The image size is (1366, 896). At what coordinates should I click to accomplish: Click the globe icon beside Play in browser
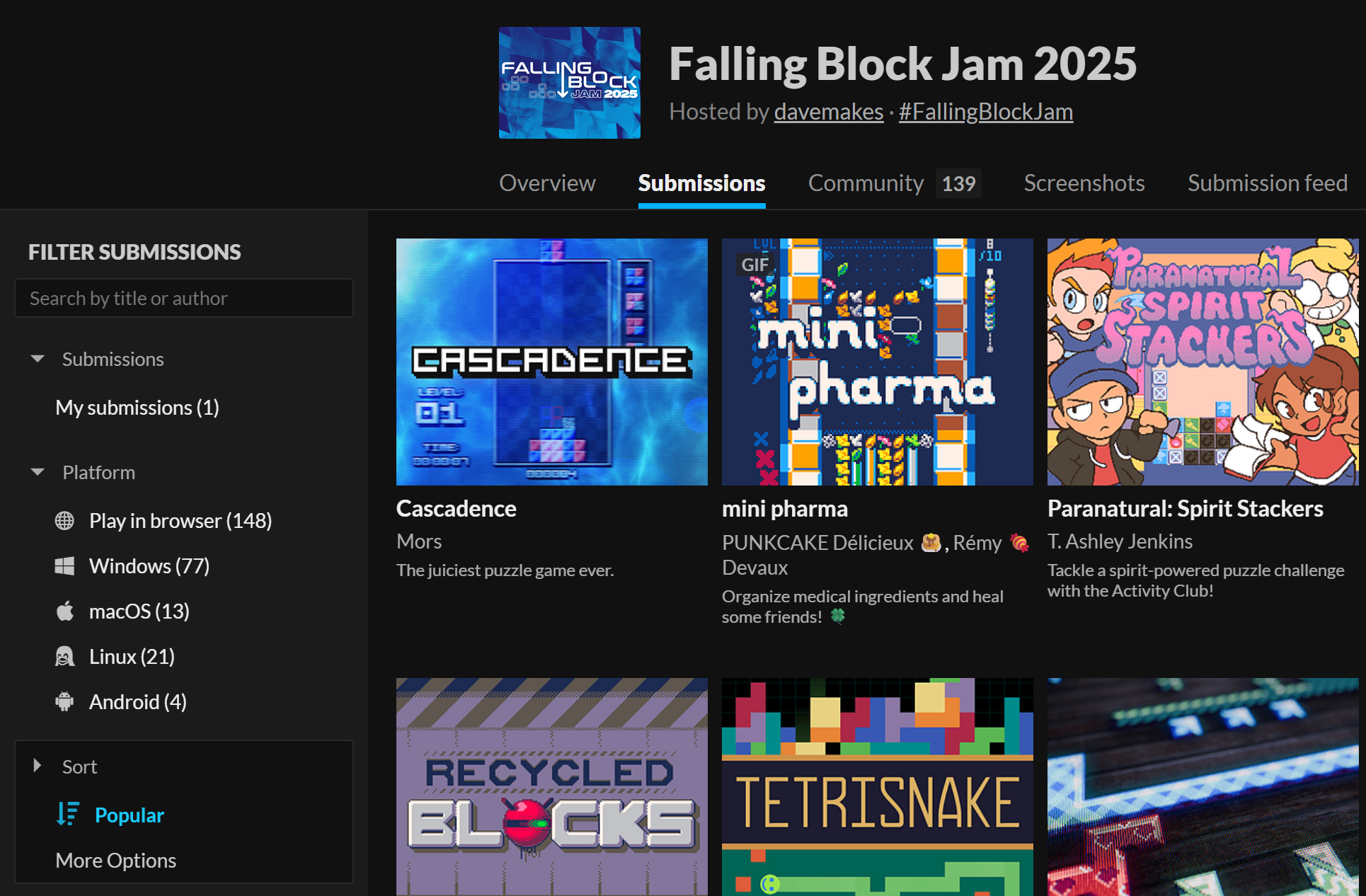click(x=64, y=521)
